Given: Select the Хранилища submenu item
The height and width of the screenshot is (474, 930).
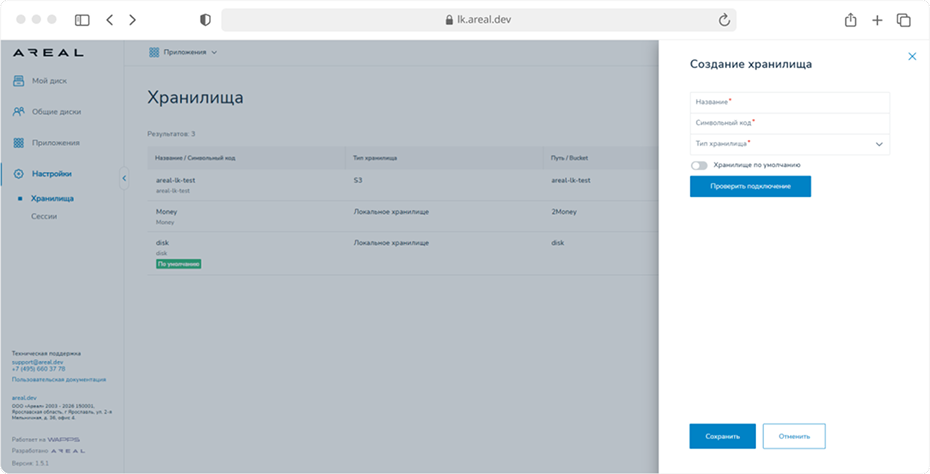Looking at the screenshot, I should click(x=52, y=199).
